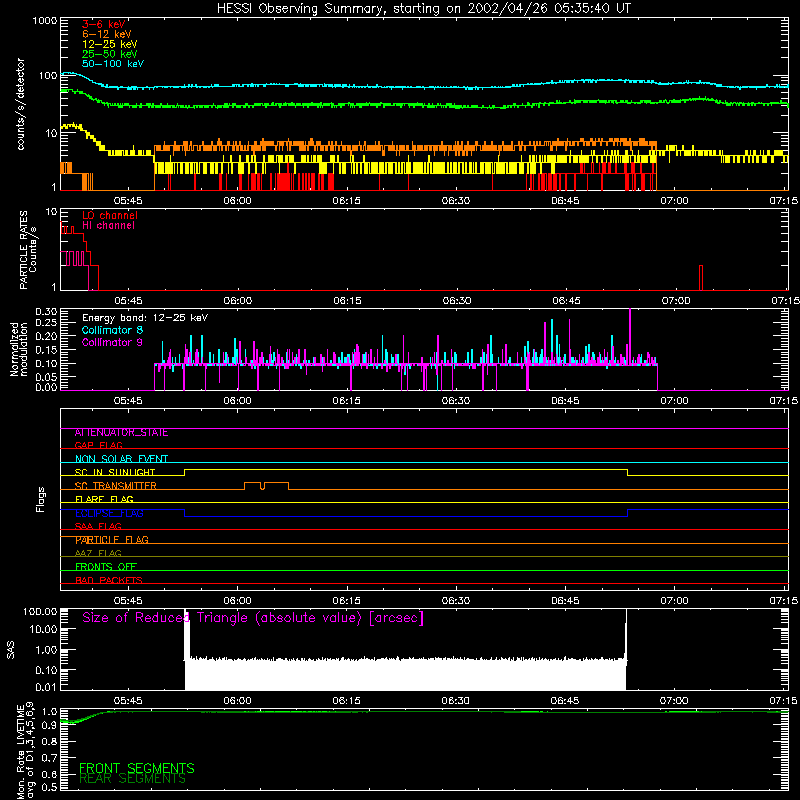Click the SAA_FLAG label

(x=98, y=526)
